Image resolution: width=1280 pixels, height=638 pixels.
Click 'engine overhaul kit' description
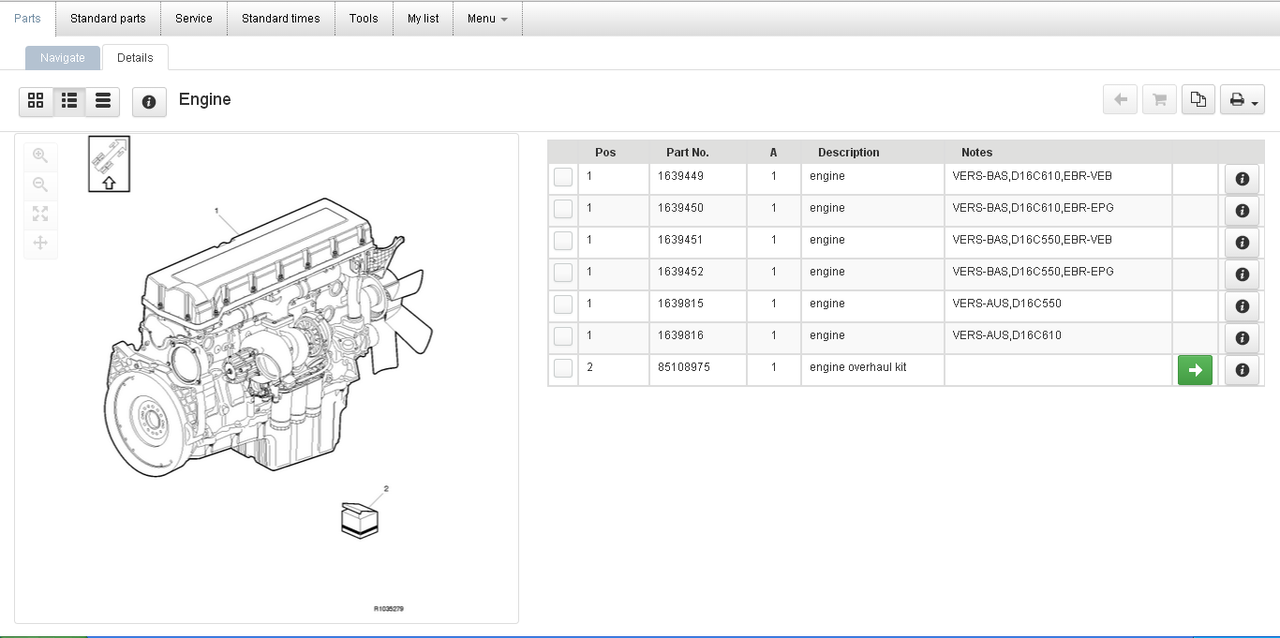(858, 367)
